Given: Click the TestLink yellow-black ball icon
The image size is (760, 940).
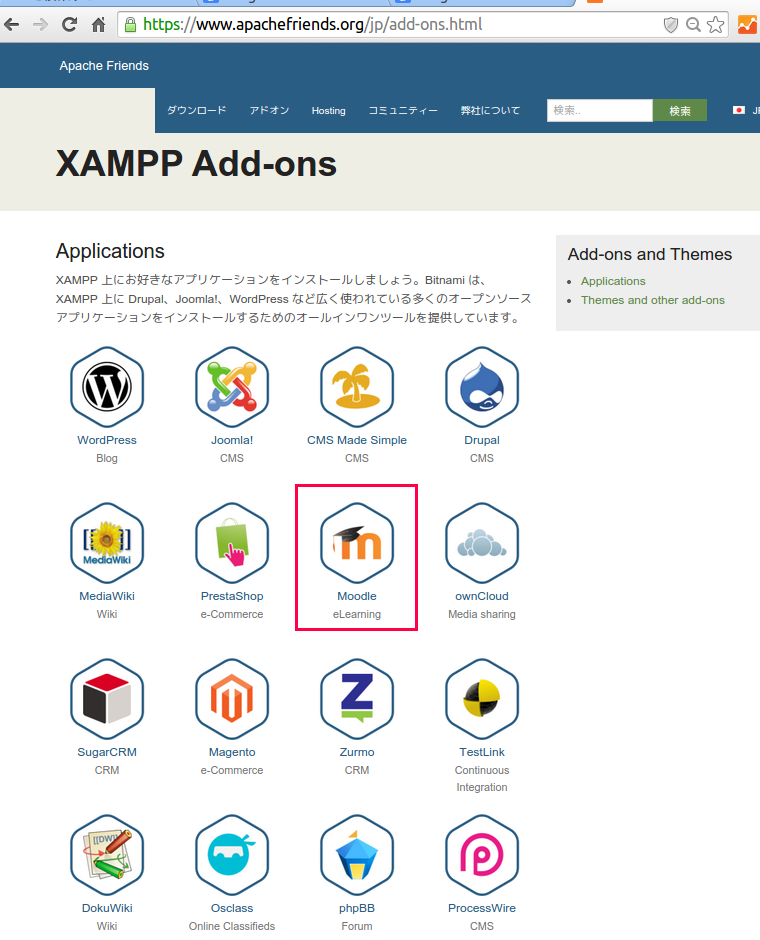Looking at the screenshot, I should (x=482, y=699).
